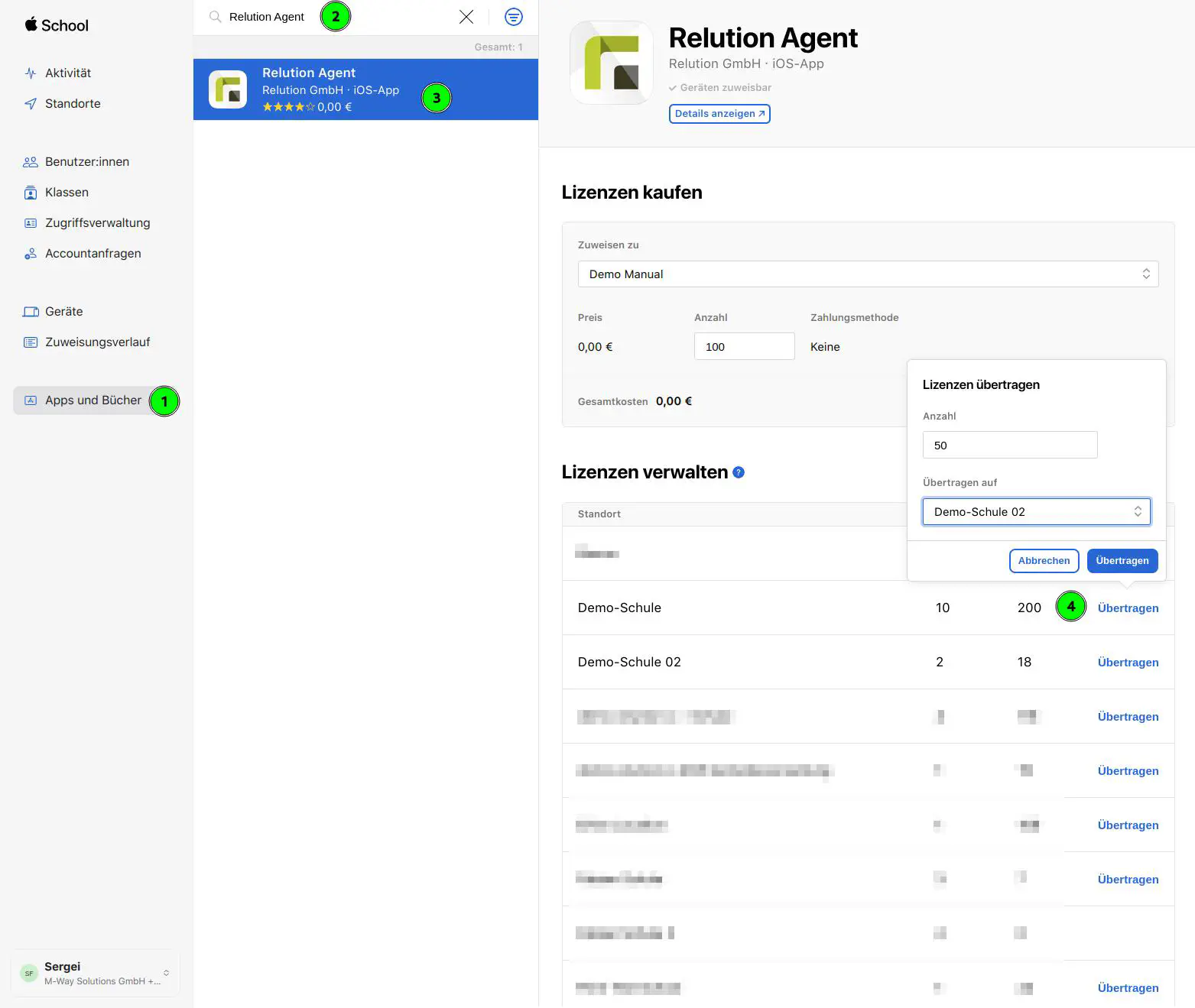The image size is (1195, 1008).
Task: Clear the search with the X icon
Action: pyautogui.click(x=466, y=17)
